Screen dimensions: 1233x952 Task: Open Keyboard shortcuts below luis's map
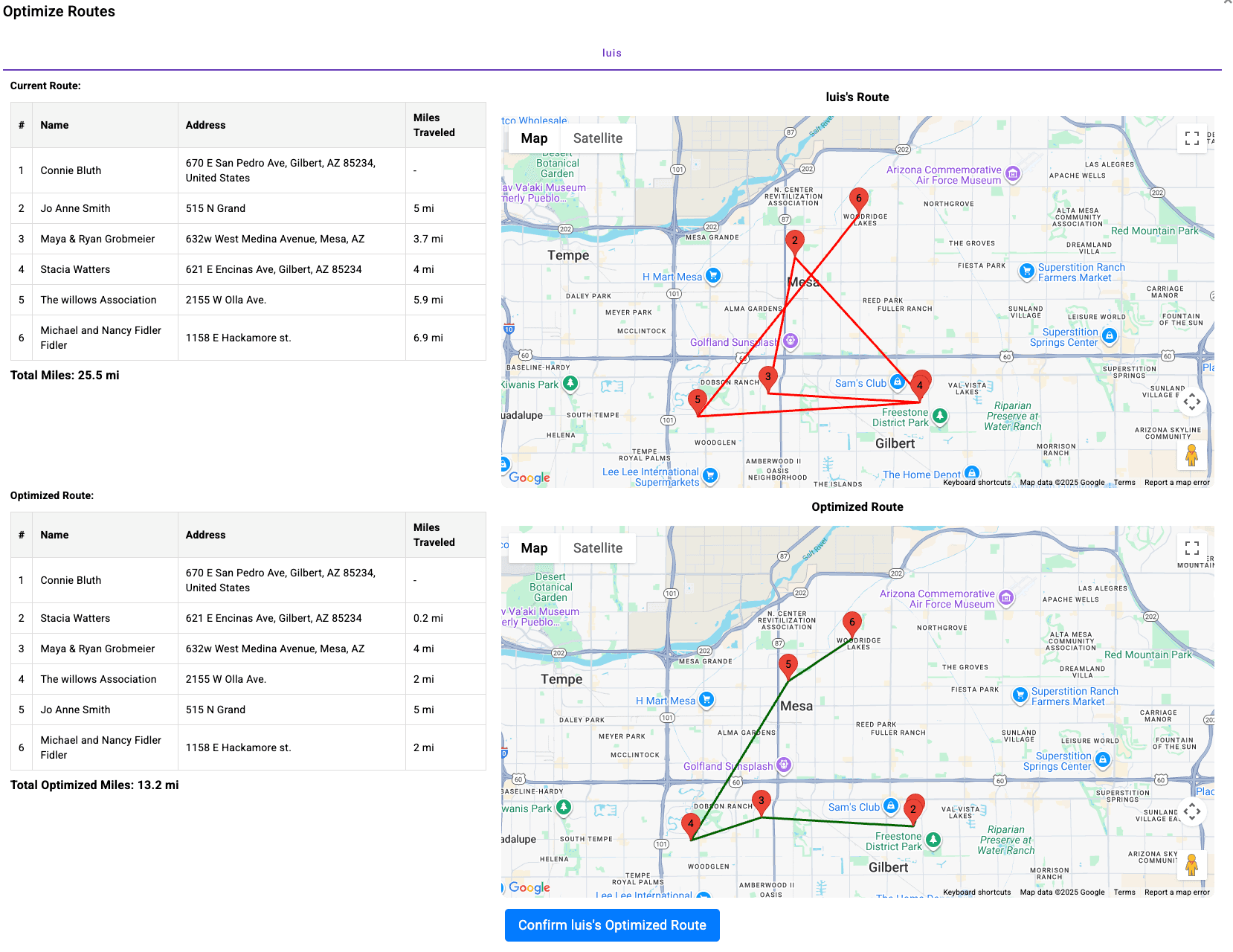click(x=976, y=482)
